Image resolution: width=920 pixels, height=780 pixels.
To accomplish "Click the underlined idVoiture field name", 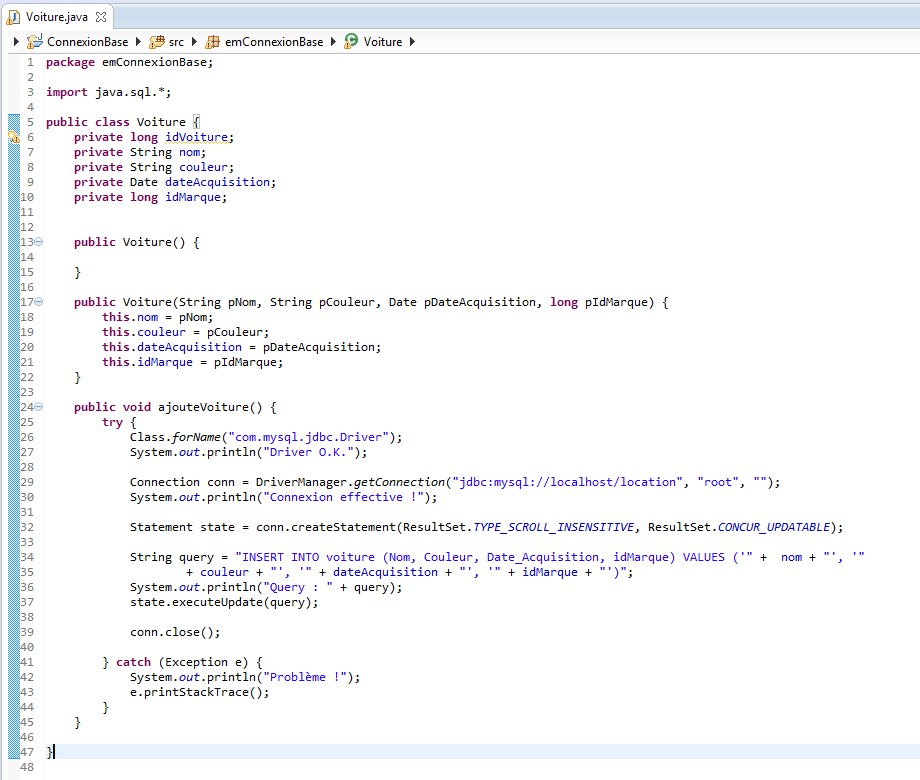I will 196,137.
